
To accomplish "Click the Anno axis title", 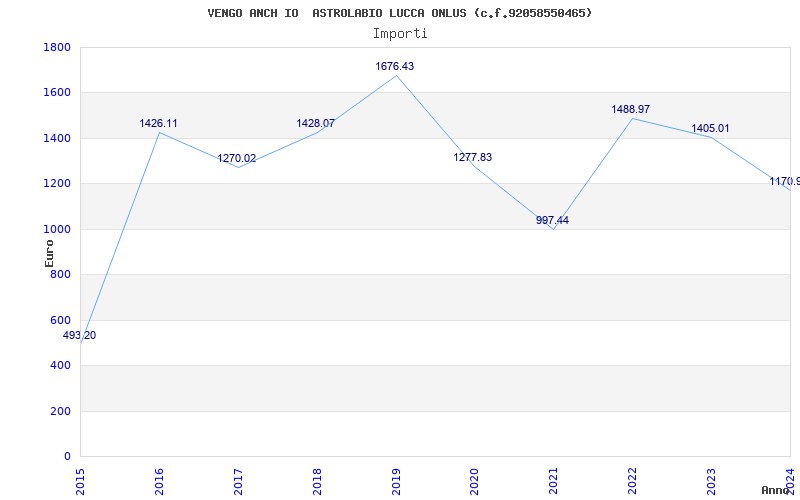I will (x=776, y=490).
